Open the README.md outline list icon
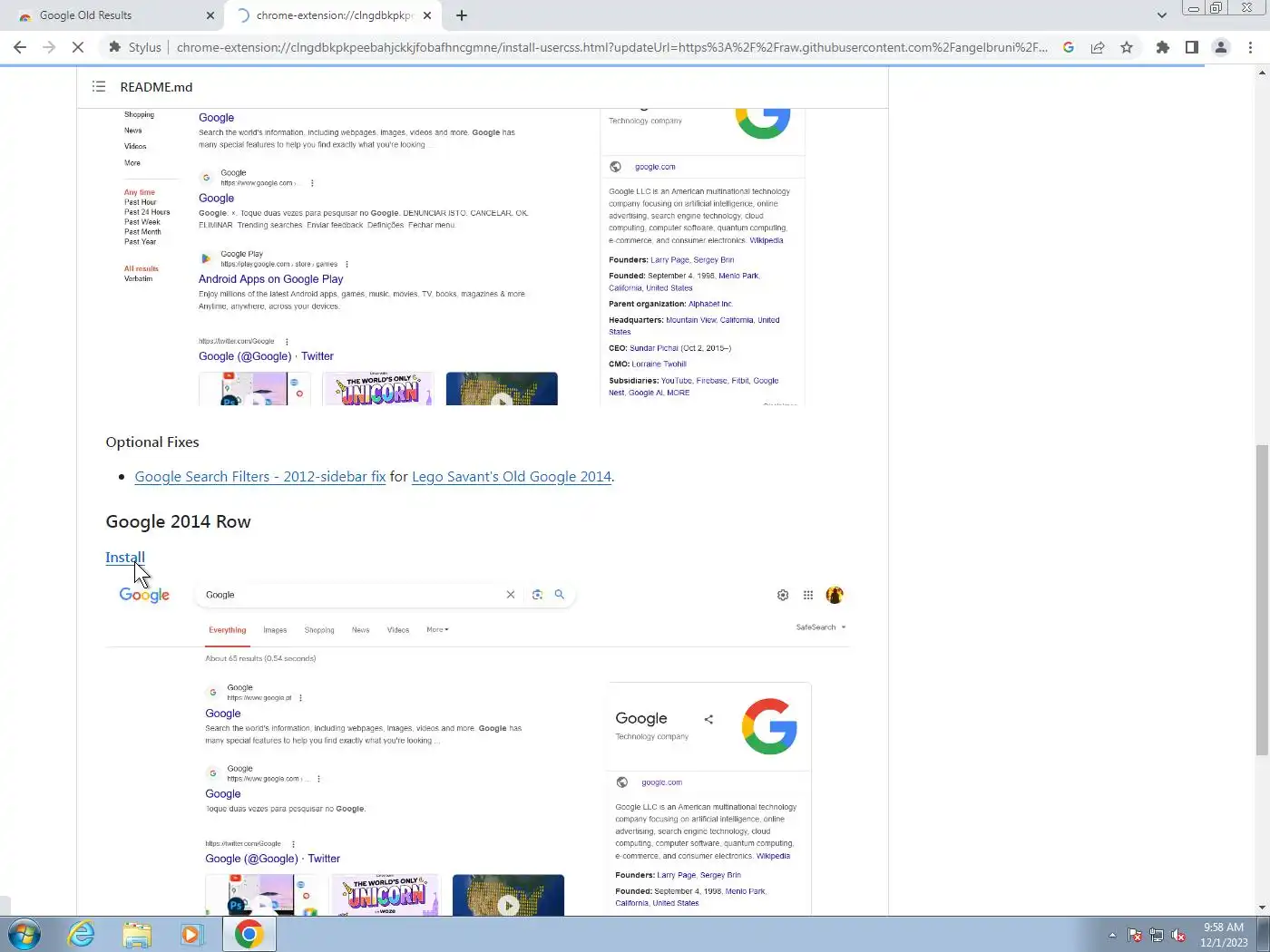1270x952 pixels. pos(99,87)
